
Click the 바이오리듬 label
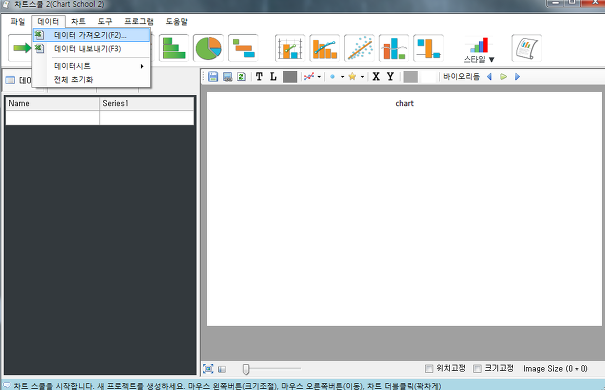[x=461, y=76]
